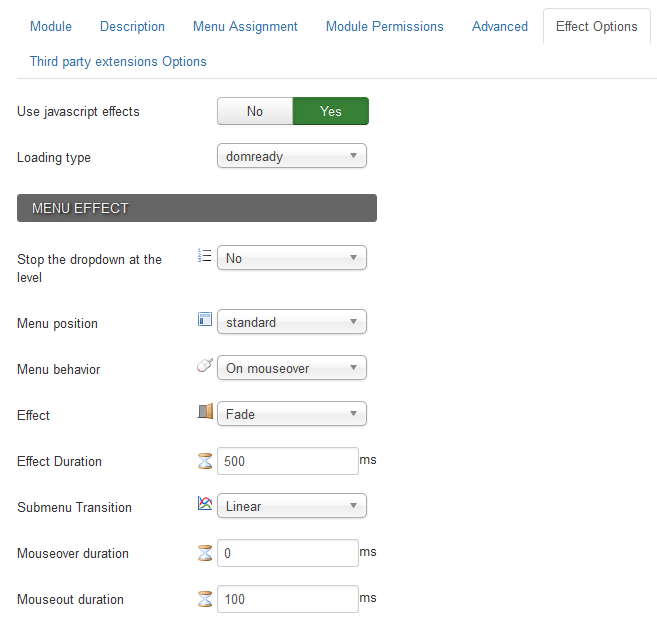Click the hourglass icon for Mouseover duration

point(205,553)
